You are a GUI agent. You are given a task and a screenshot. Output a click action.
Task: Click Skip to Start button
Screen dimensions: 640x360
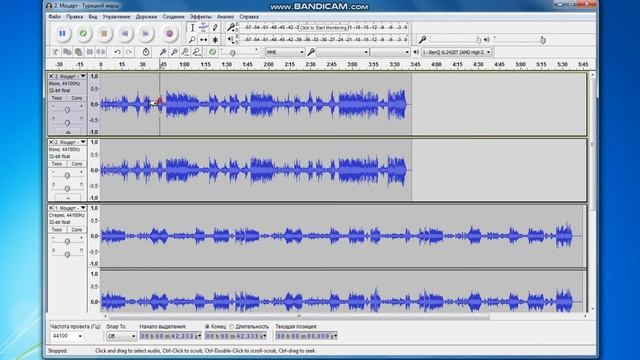point(125,33)
